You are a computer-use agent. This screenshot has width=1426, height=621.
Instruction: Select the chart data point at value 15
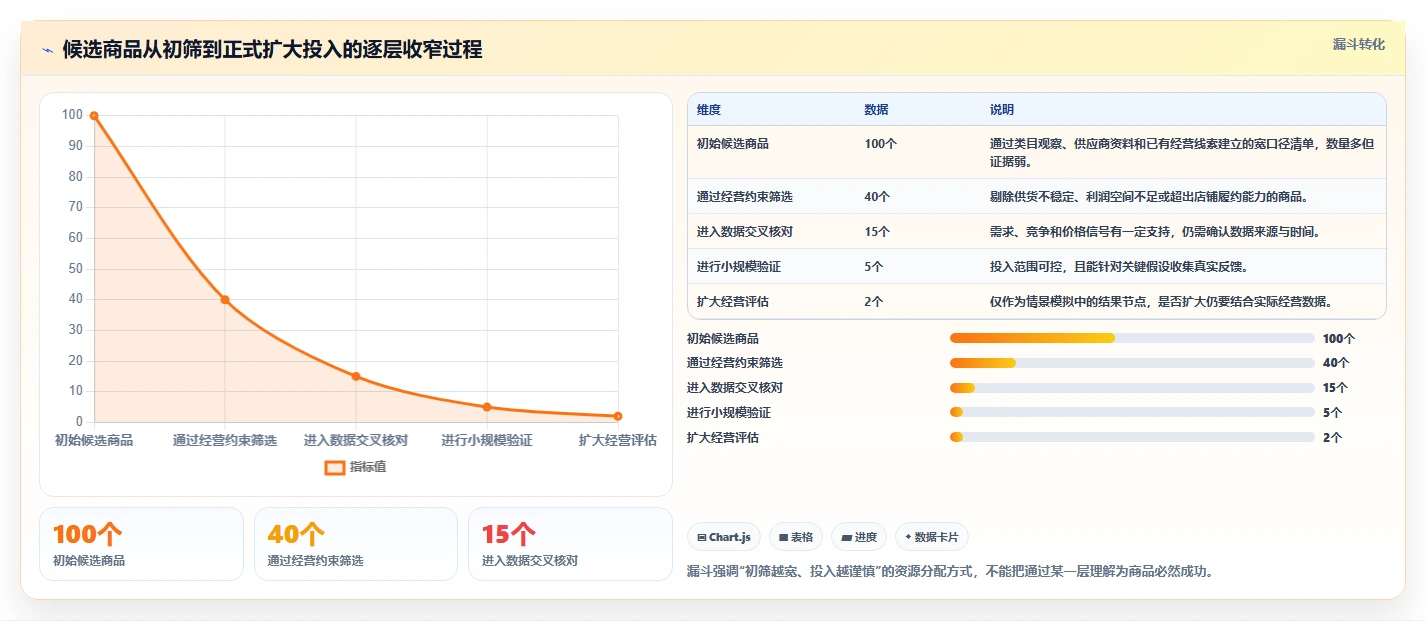point(356,376)
